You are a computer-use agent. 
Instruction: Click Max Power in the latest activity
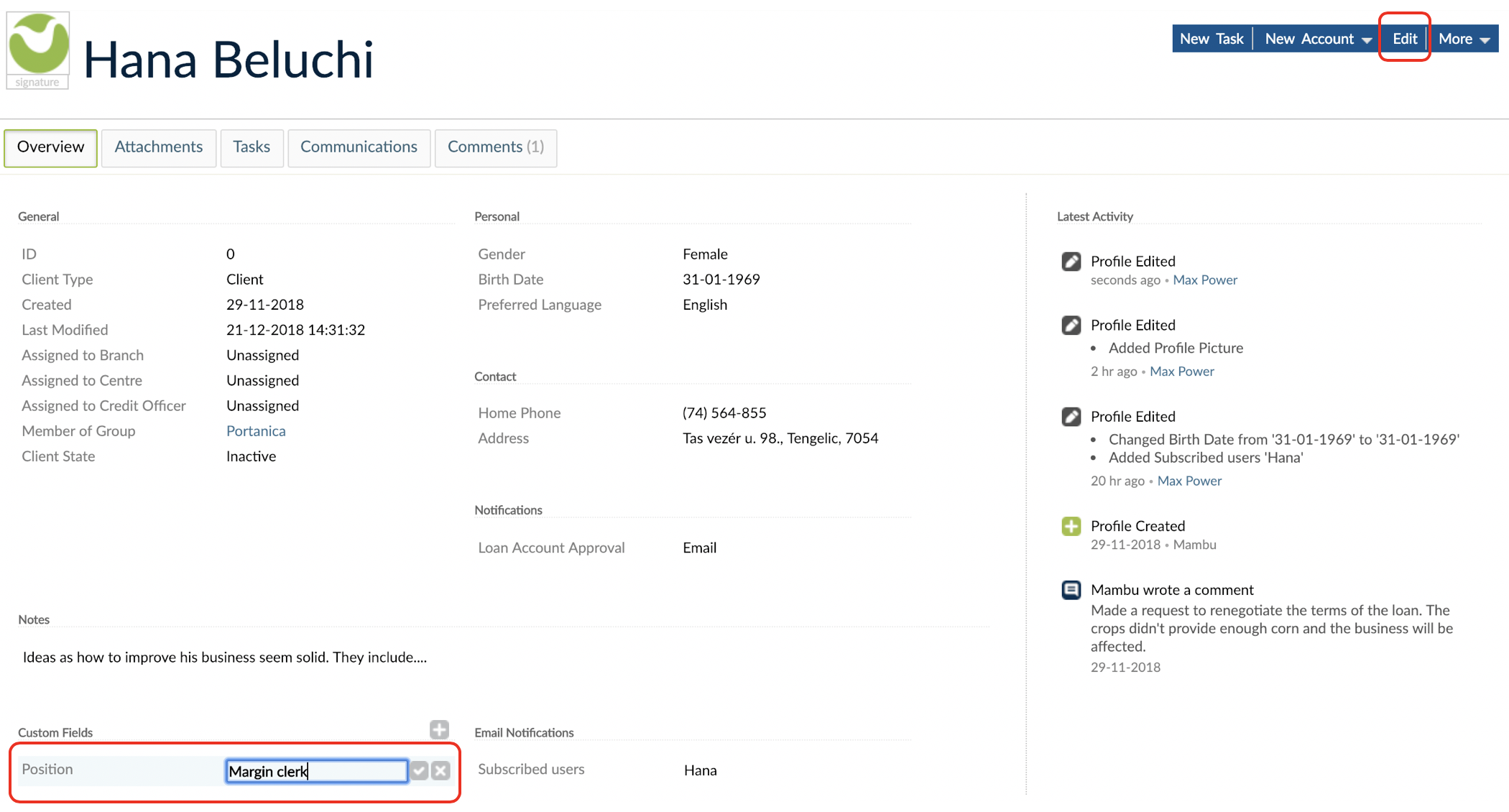(x=1205, y=280)
